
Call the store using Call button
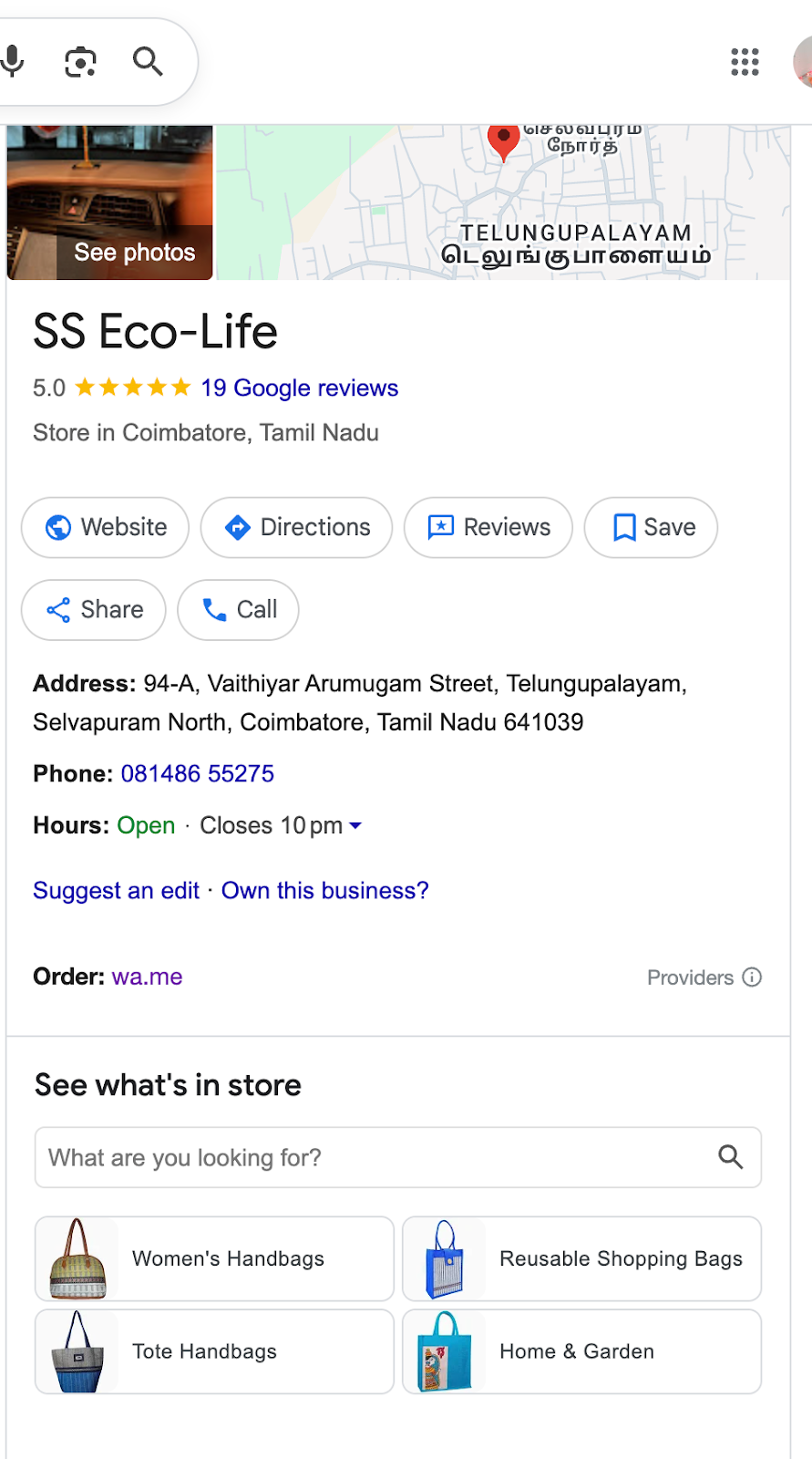pos(238,610)
